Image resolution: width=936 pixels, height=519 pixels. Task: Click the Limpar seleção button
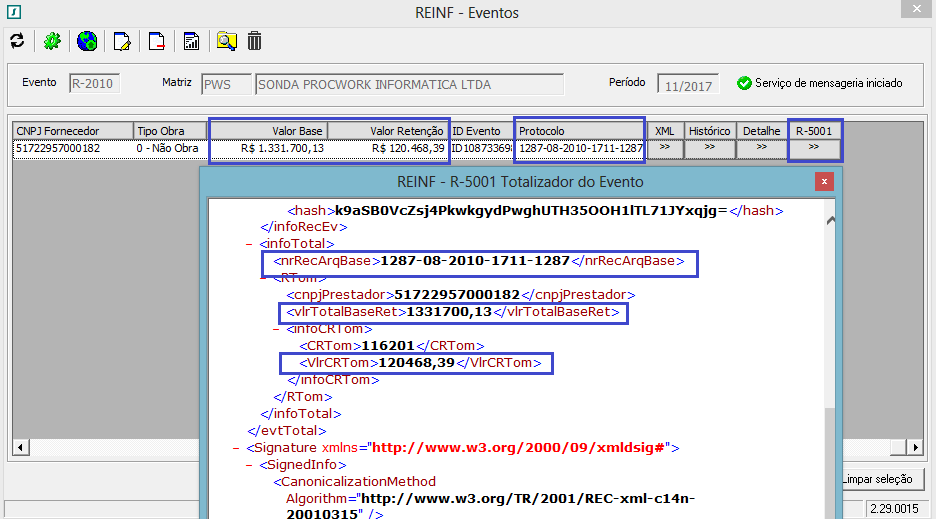876,479
